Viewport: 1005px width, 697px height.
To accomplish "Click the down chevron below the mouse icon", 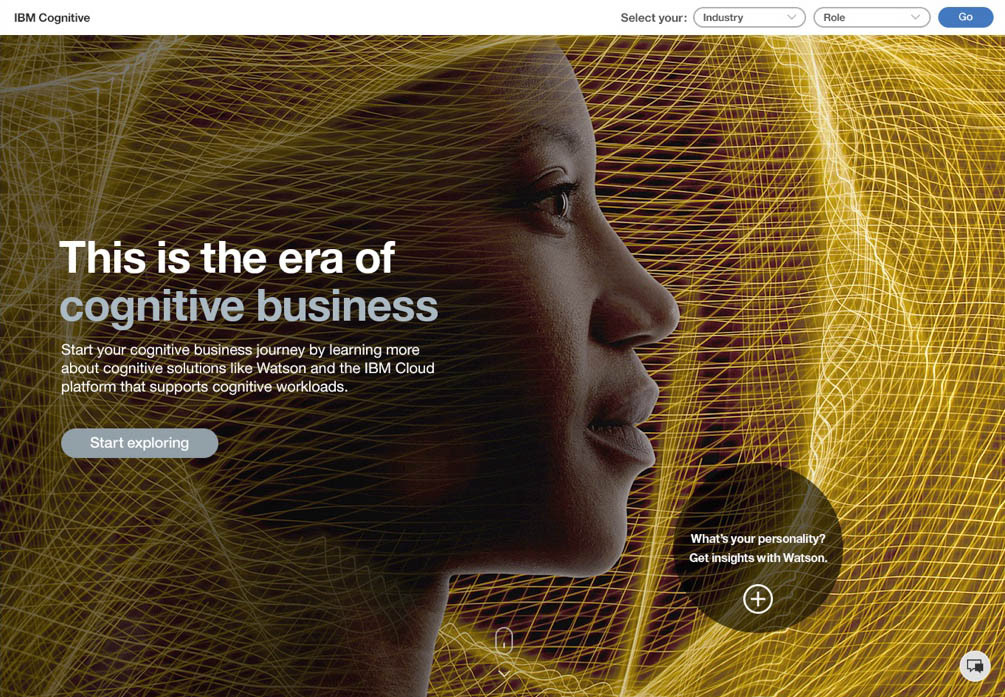I will click(x=504, y=673).
